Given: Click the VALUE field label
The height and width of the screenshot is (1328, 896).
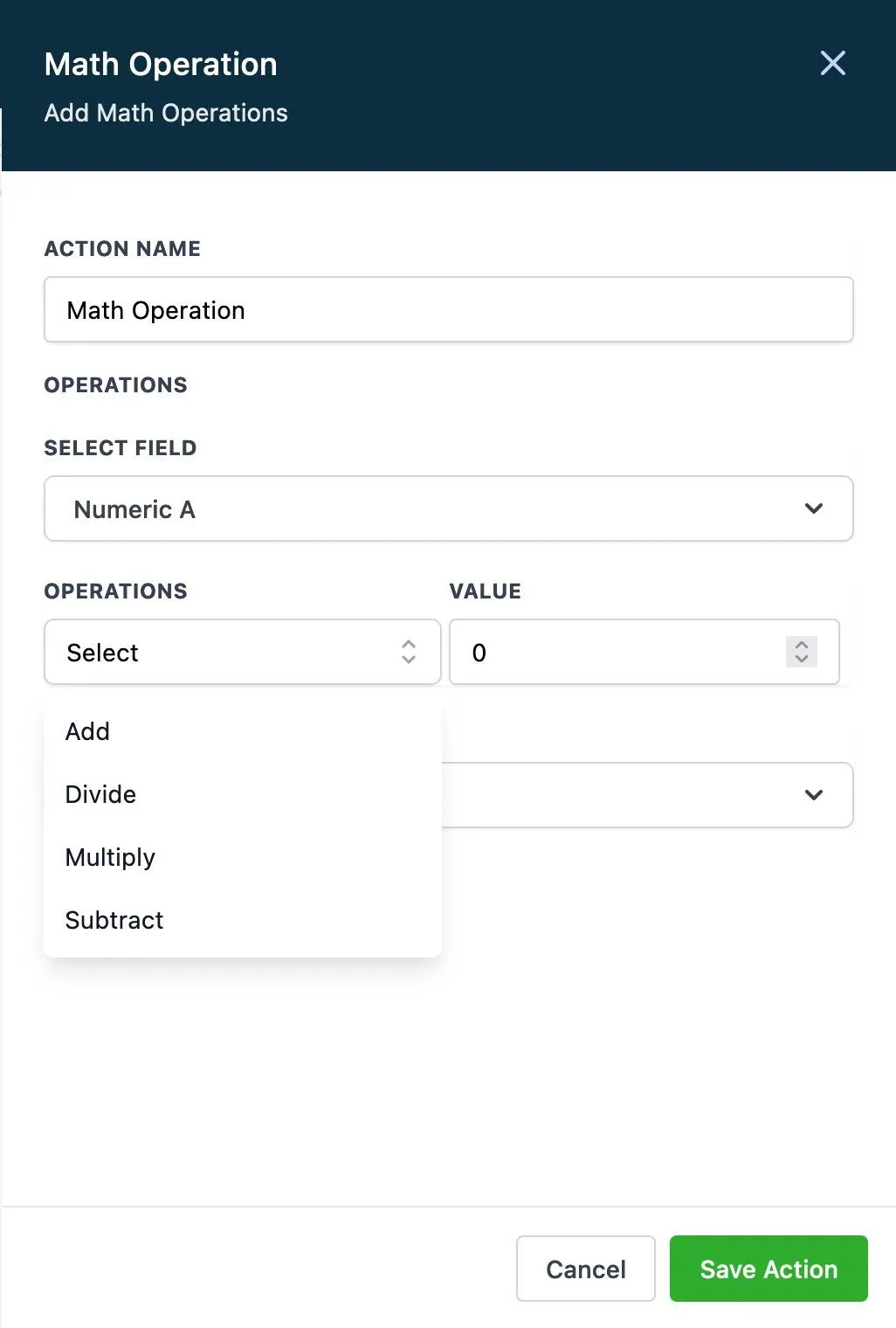Looking at the screenshot, I should coord(485,591).
